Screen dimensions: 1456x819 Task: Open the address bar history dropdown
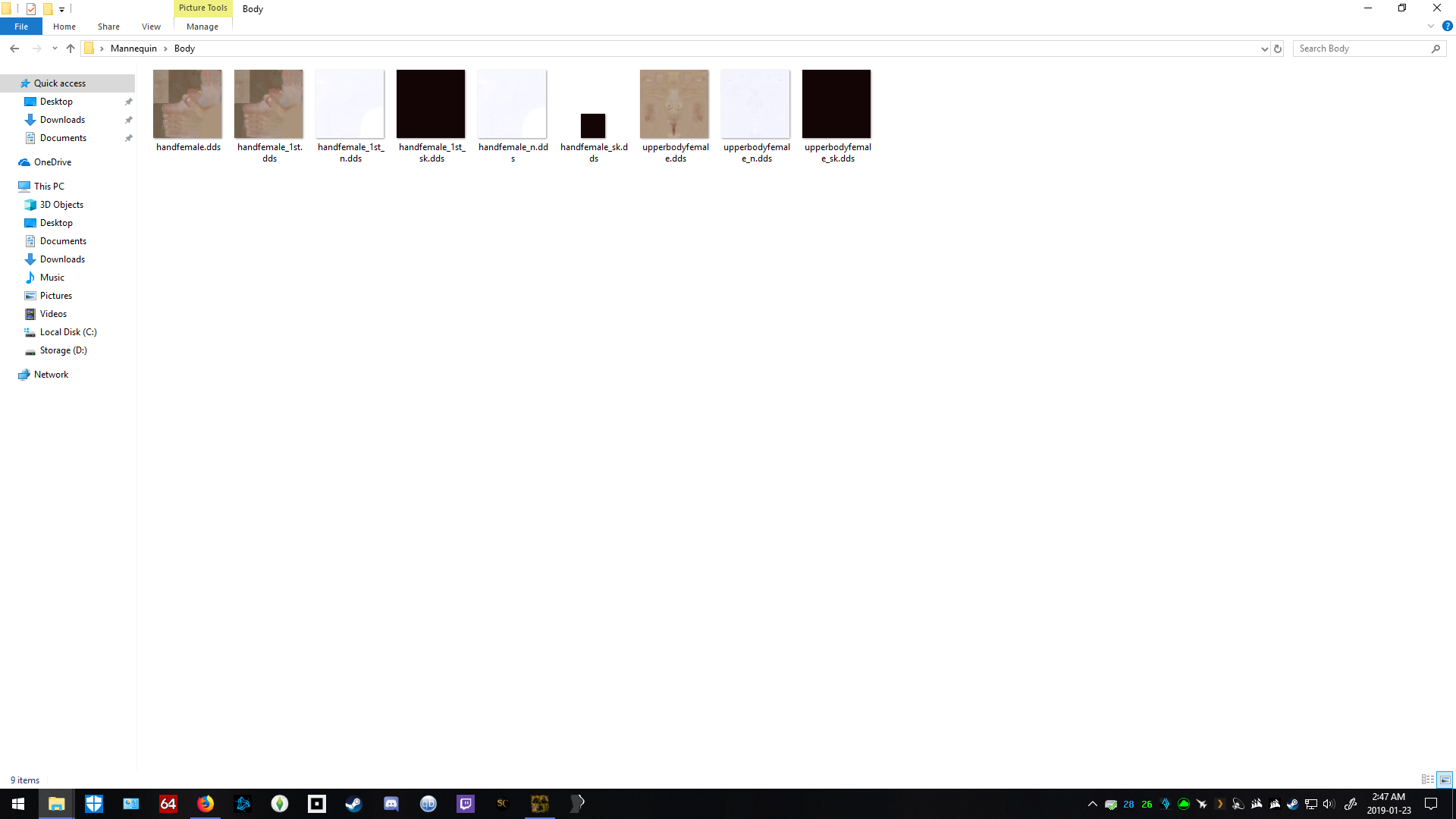[x=1264, y=49]
